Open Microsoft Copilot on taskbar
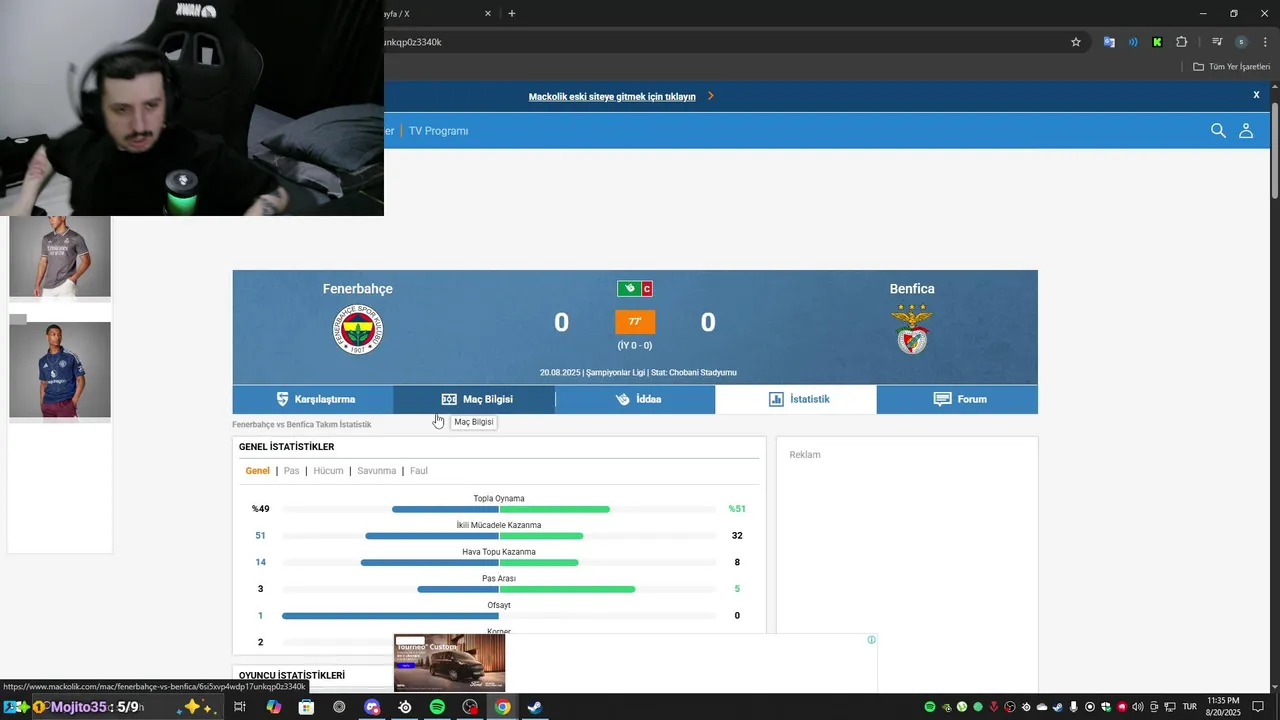Screen dimensions: 1280x720 [x=273, y=707]
